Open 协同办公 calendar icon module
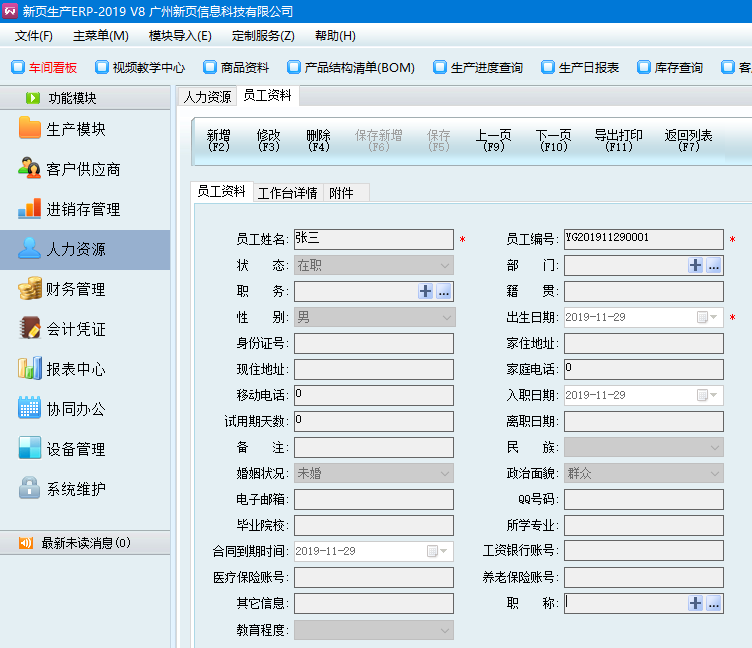This screenshot has width=752, height=648. [x=30, y=409]
